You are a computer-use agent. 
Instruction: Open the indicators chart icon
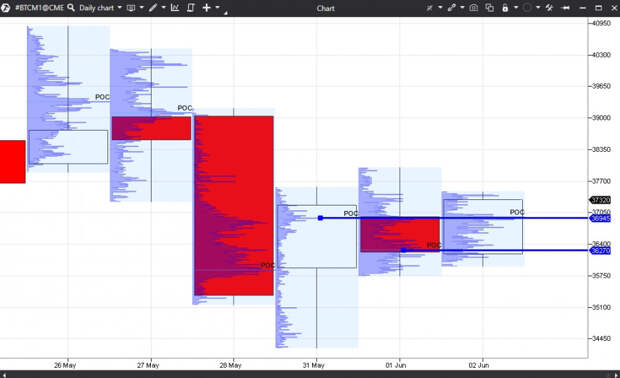pos(175,8)
